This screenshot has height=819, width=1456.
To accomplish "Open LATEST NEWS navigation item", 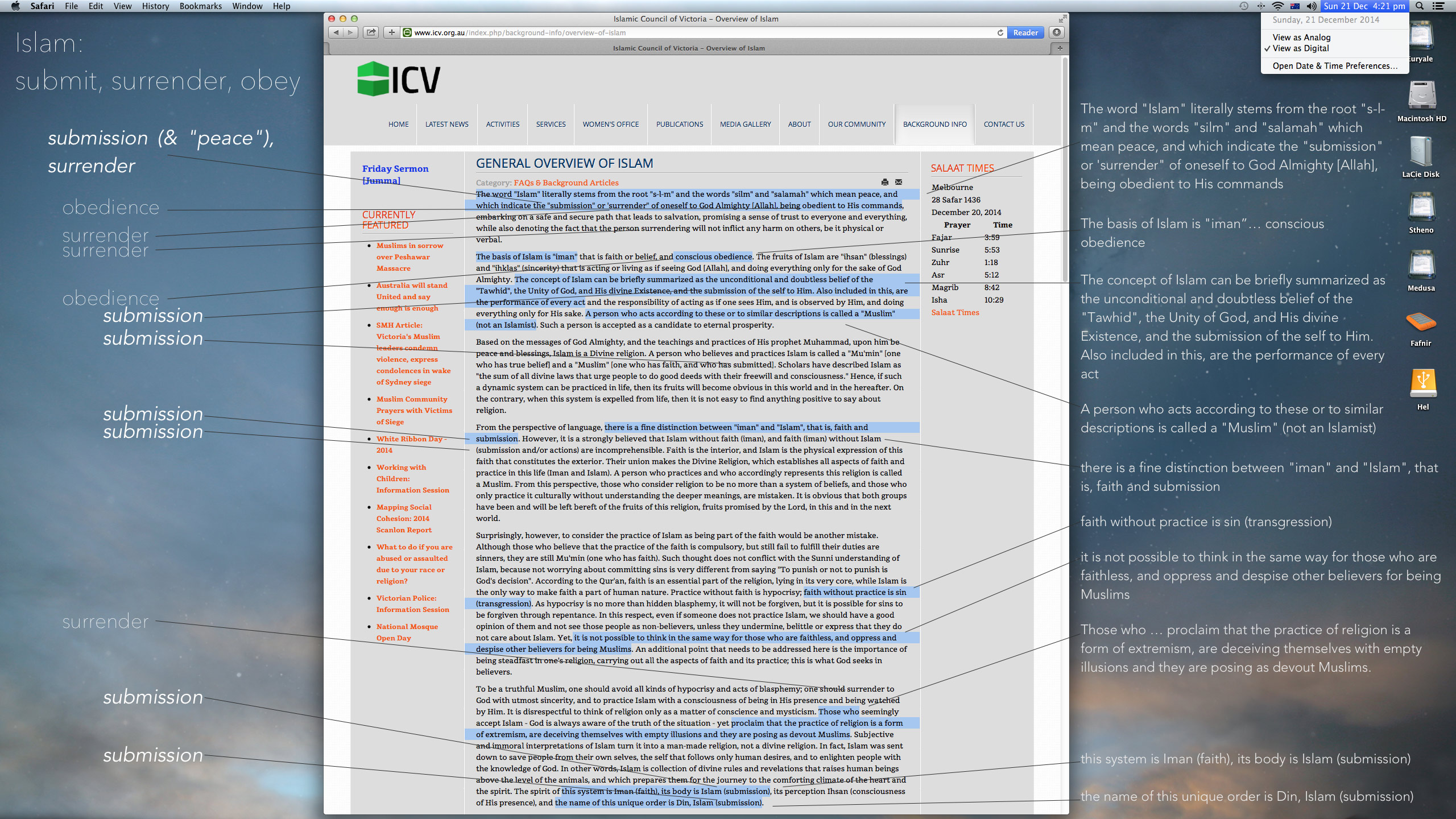I will [x=446, y=124].
